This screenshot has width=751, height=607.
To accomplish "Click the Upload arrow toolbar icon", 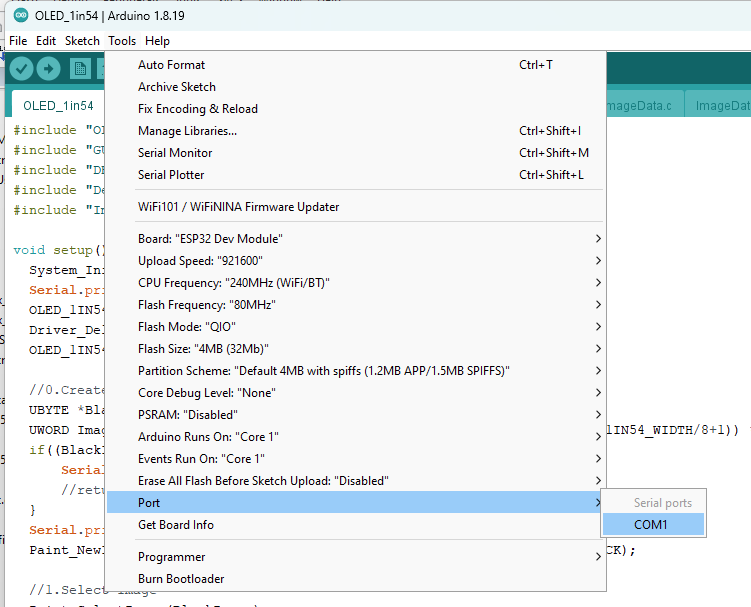I will pyautogui.click(x=48, y=69).
